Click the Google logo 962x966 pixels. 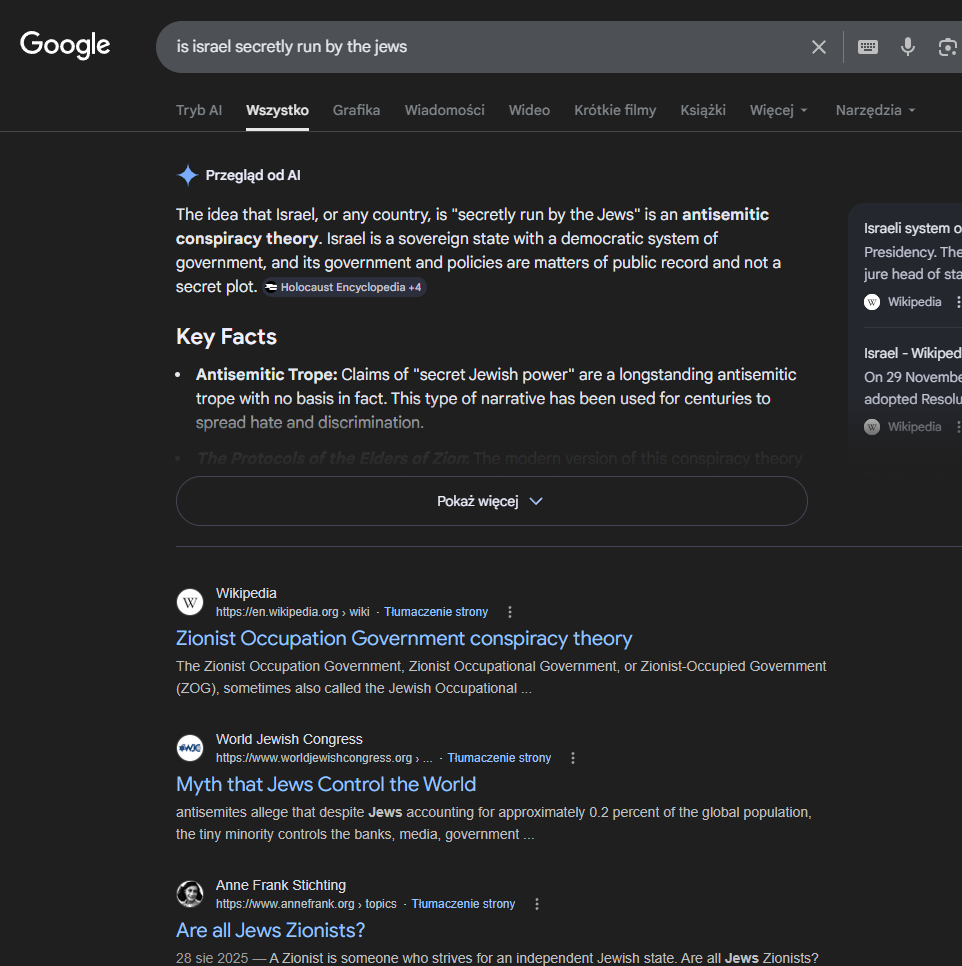pyautogui.click(x=65, y=45)
